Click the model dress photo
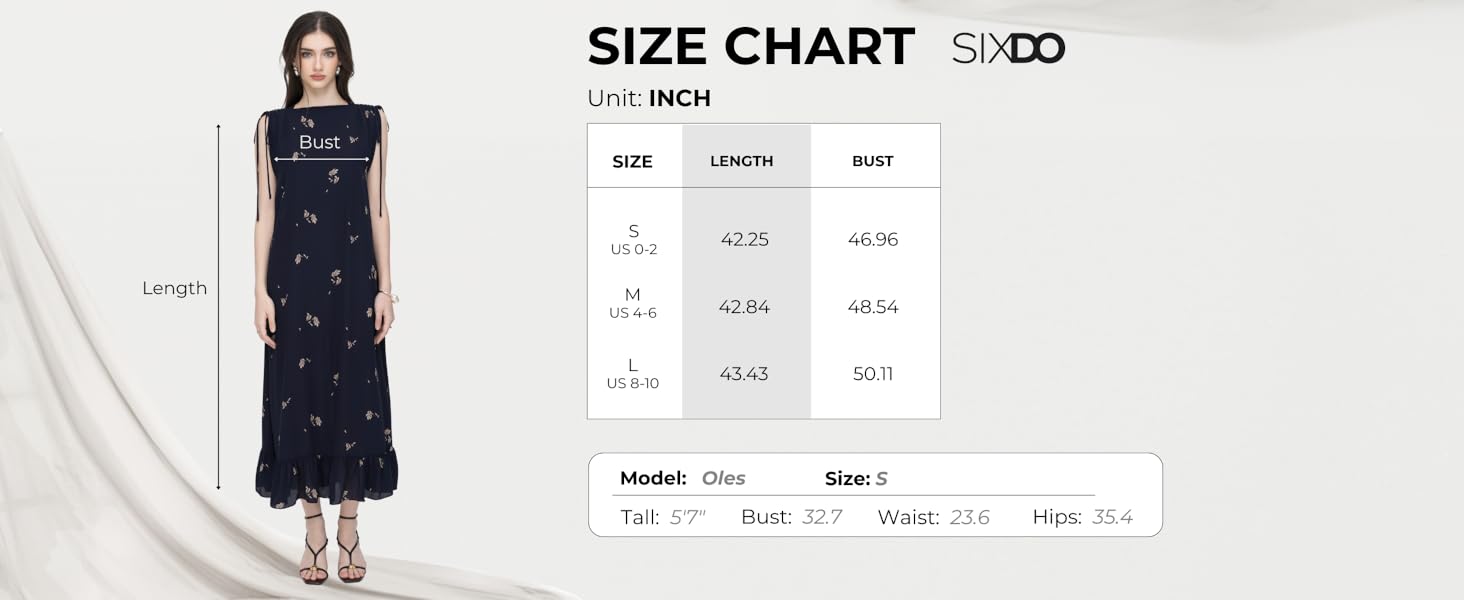 click(x=325, y=298)
